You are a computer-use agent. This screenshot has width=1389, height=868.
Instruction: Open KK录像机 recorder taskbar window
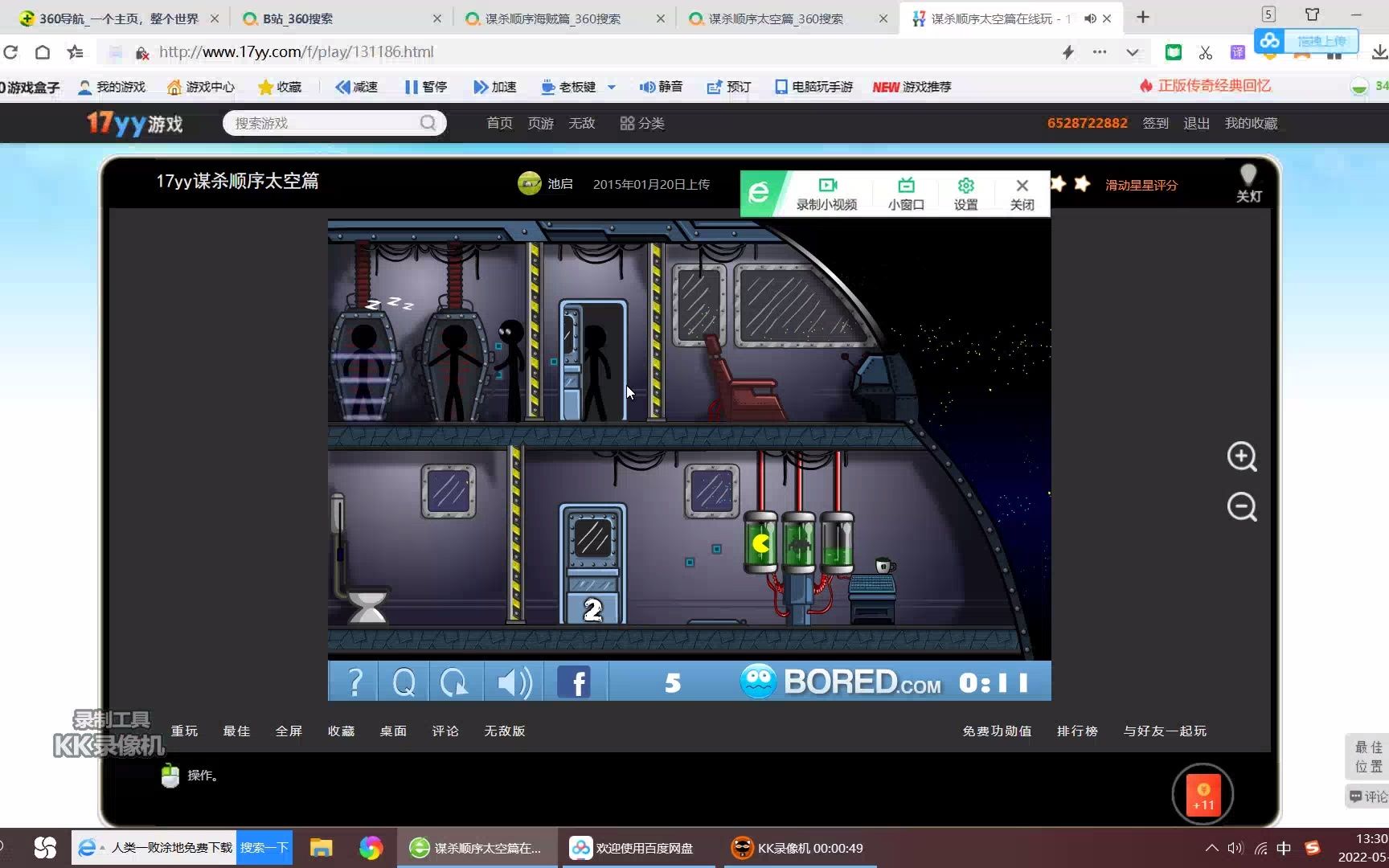[x=799, y=848]
